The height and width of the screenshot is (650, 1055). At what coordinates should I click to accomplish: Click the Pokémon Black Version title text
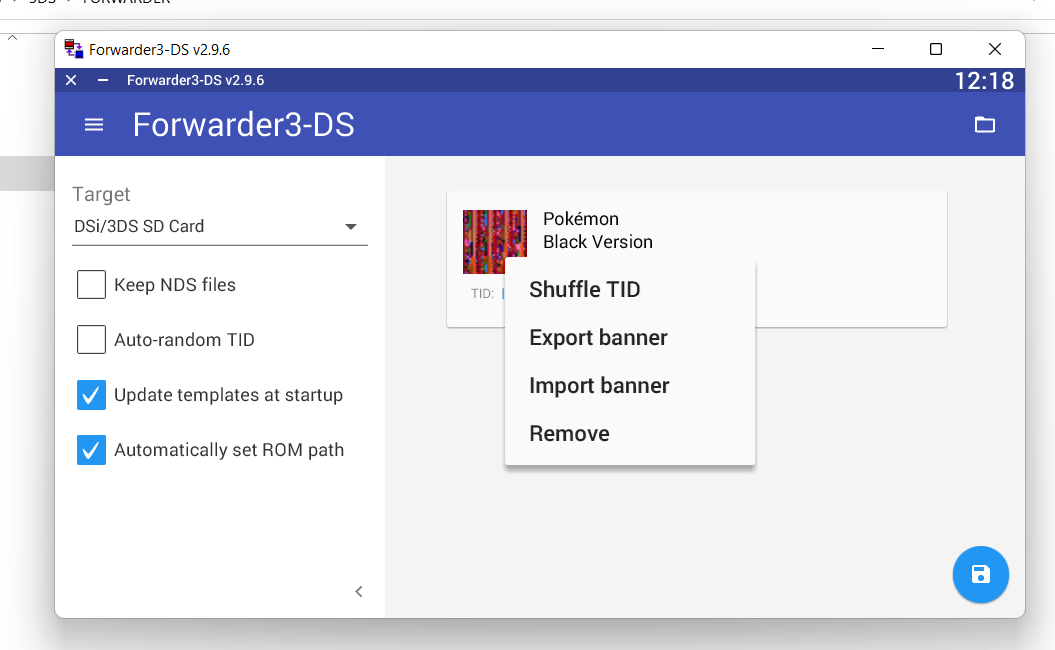pos(597,230)
